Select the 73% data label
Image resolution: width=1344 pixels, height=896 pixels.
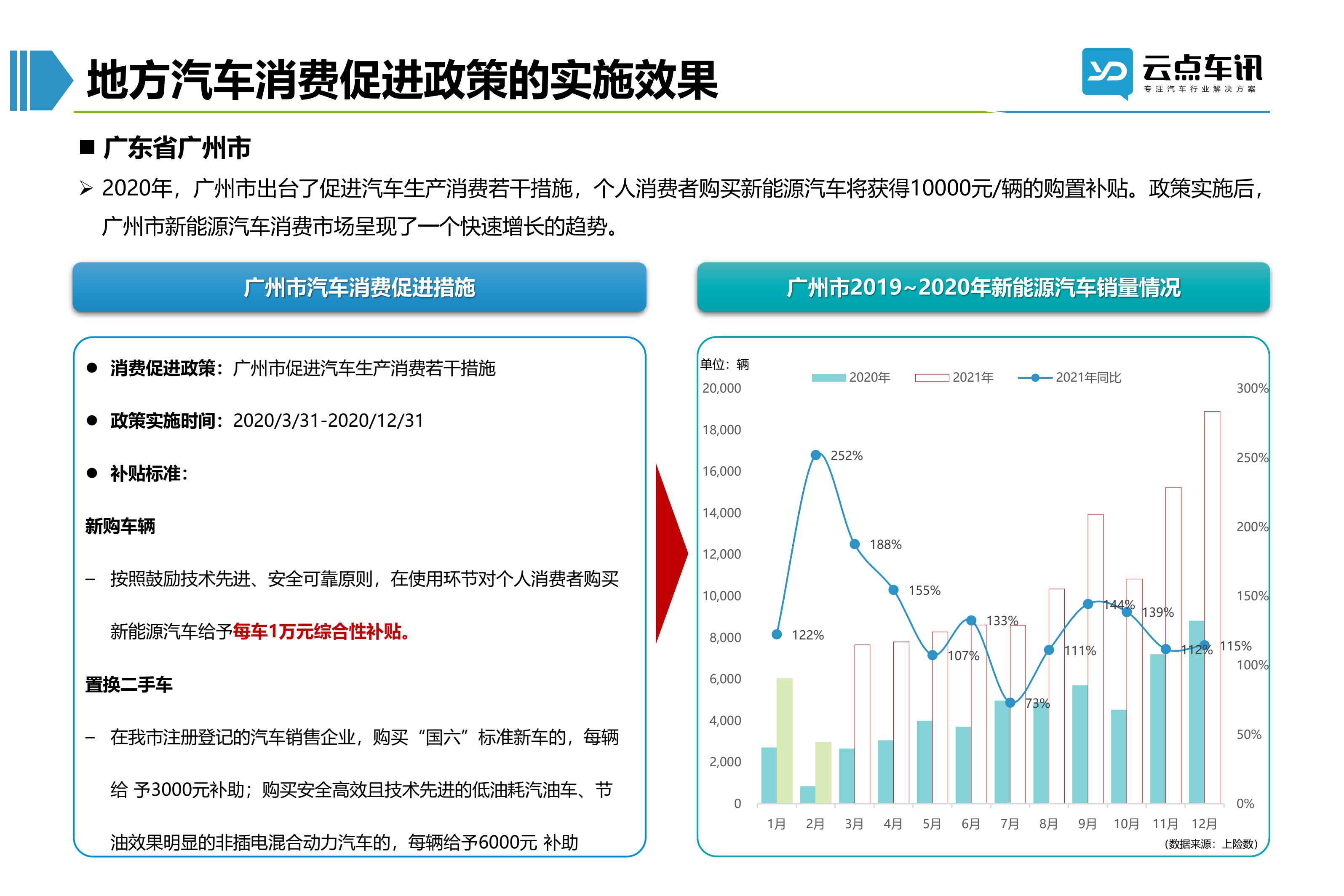1037,703
